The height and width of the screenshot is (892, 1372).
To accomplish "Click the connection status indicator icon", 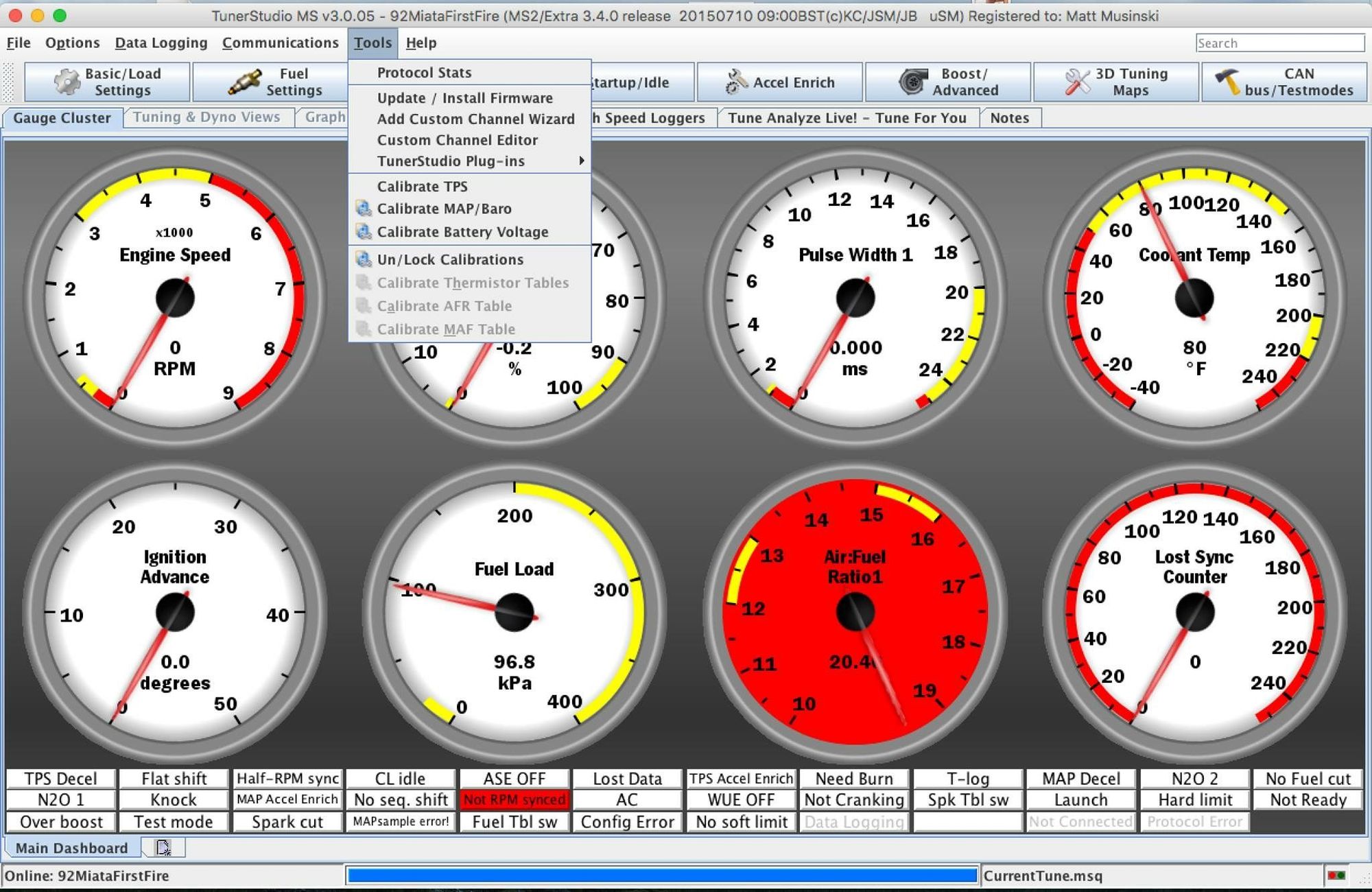I will point(1336,876).
